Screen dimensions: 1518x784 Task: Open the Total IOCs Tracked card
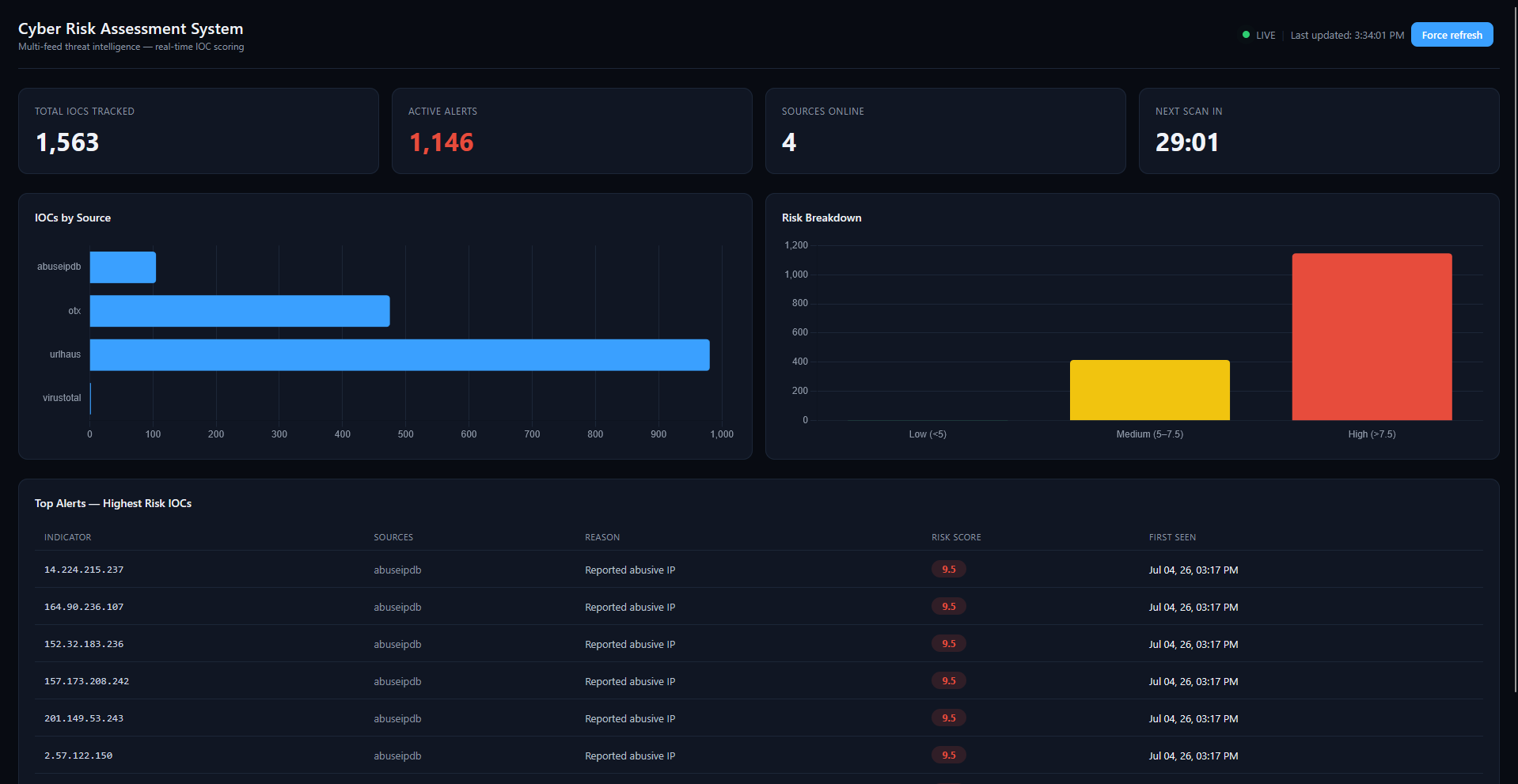[199, 131]
